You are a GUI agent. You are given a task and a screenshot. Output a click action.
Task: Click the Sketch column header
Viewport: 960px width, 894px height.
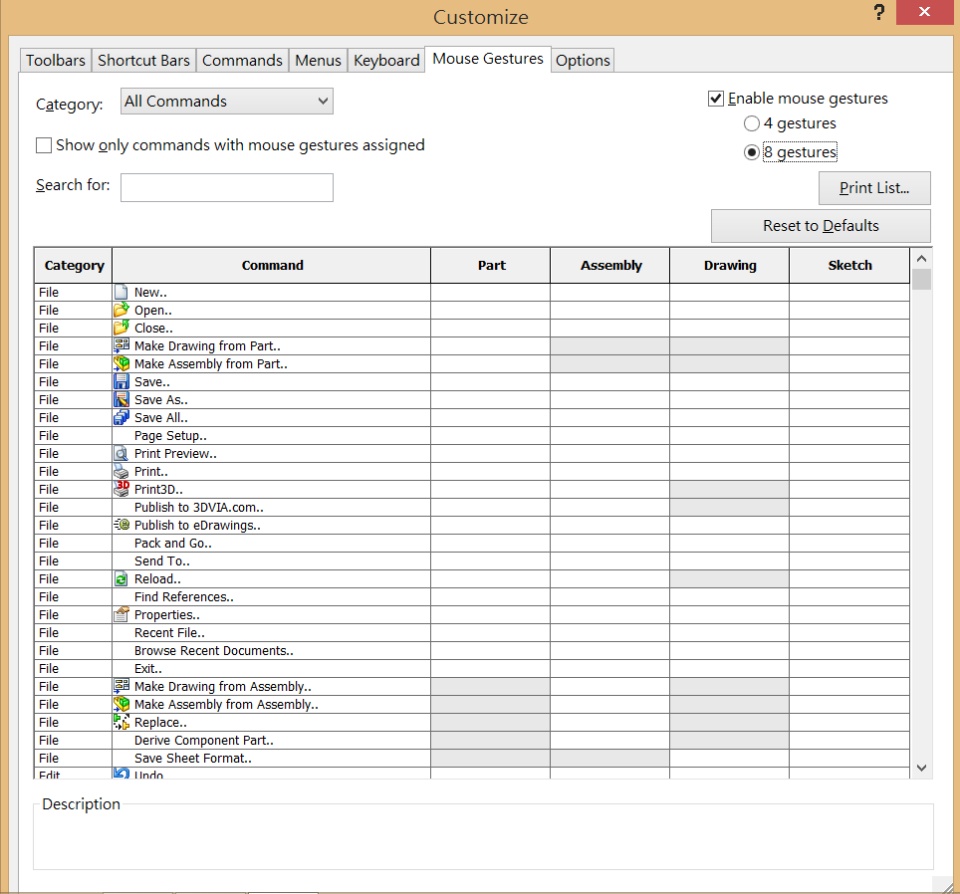click(850, 265)
